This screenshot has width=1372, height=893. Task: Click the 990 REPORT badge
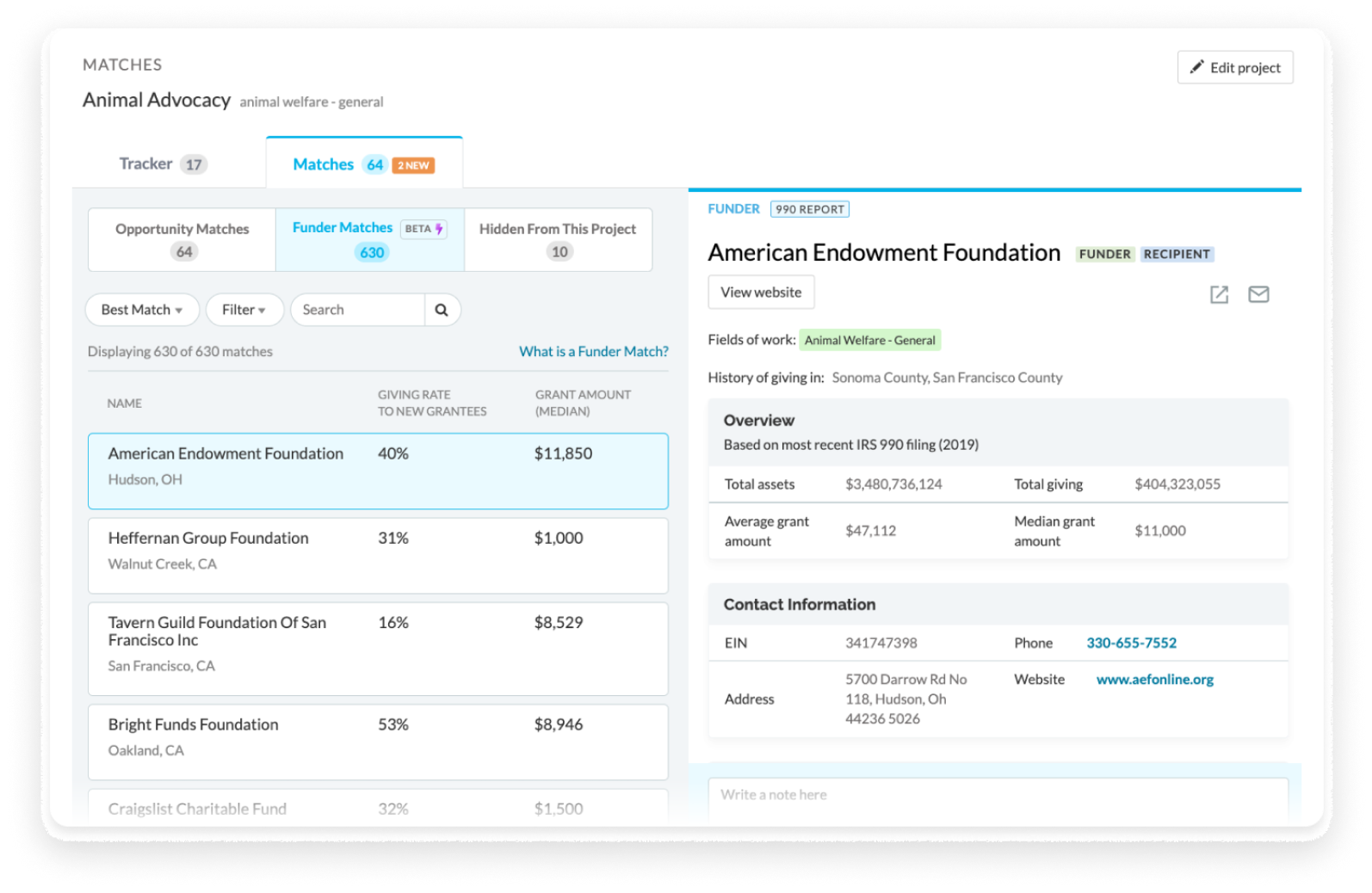(810, 209)
